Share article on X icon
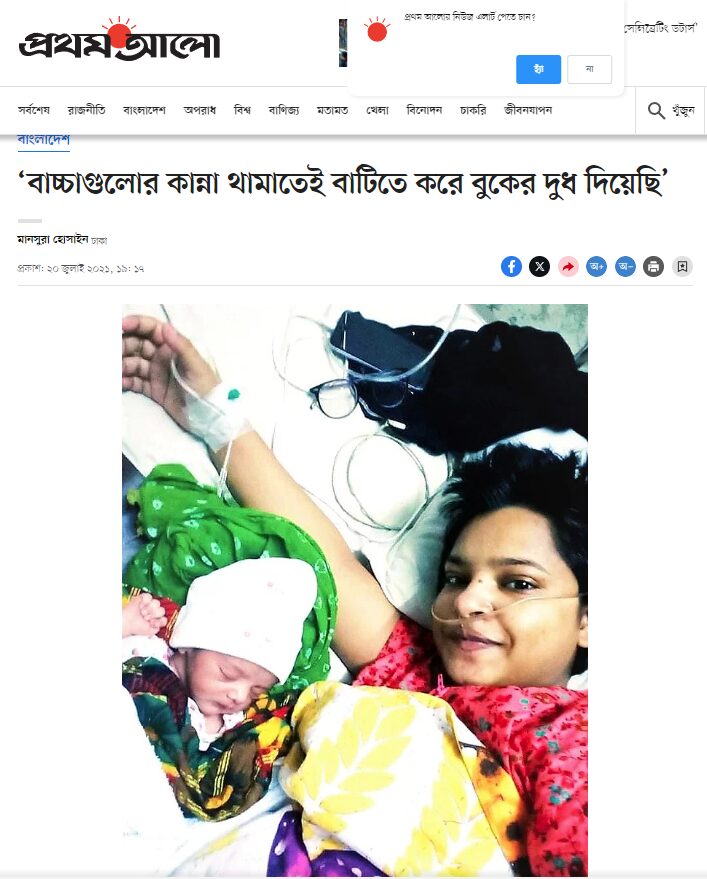Image resolution: width=707 pixels, height=879 pixels. tap(539, 266)
